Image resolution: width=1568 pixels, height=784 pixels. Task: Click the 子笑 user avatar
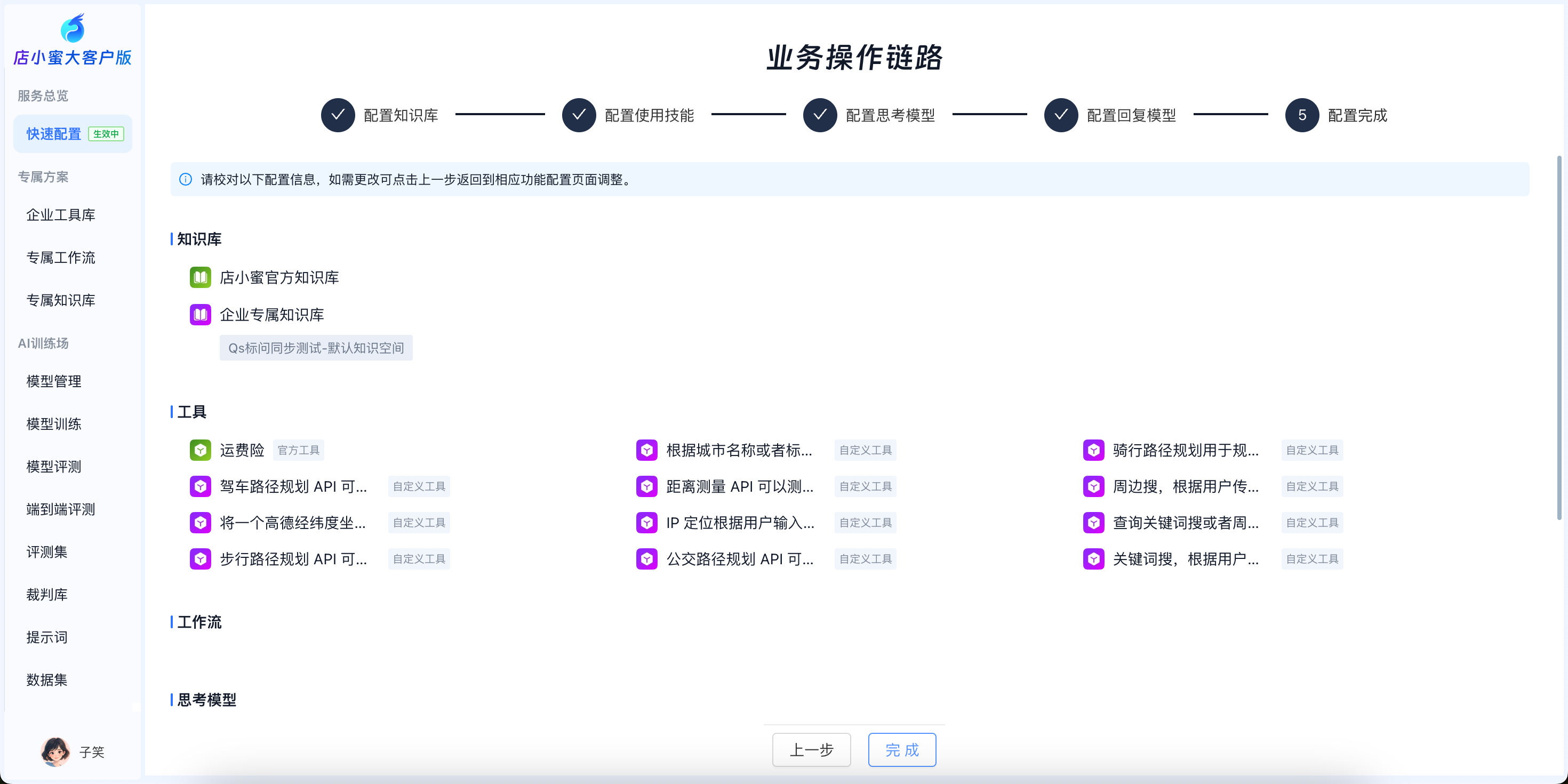click(55, 752)
